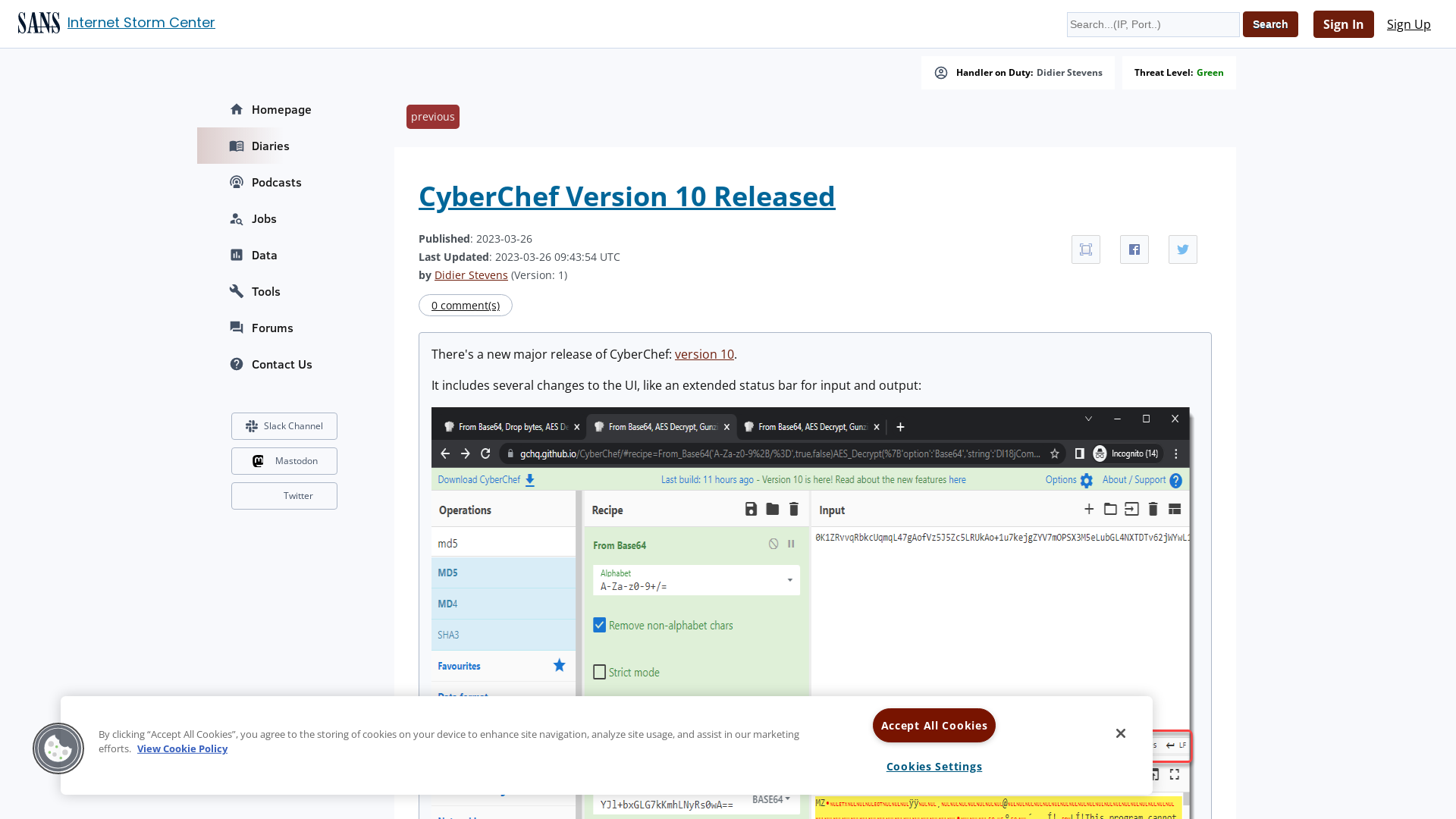Open the CyberChef Version 10 Released title
The width and height of the screenshot is (1456, 819).
point(627,196)
